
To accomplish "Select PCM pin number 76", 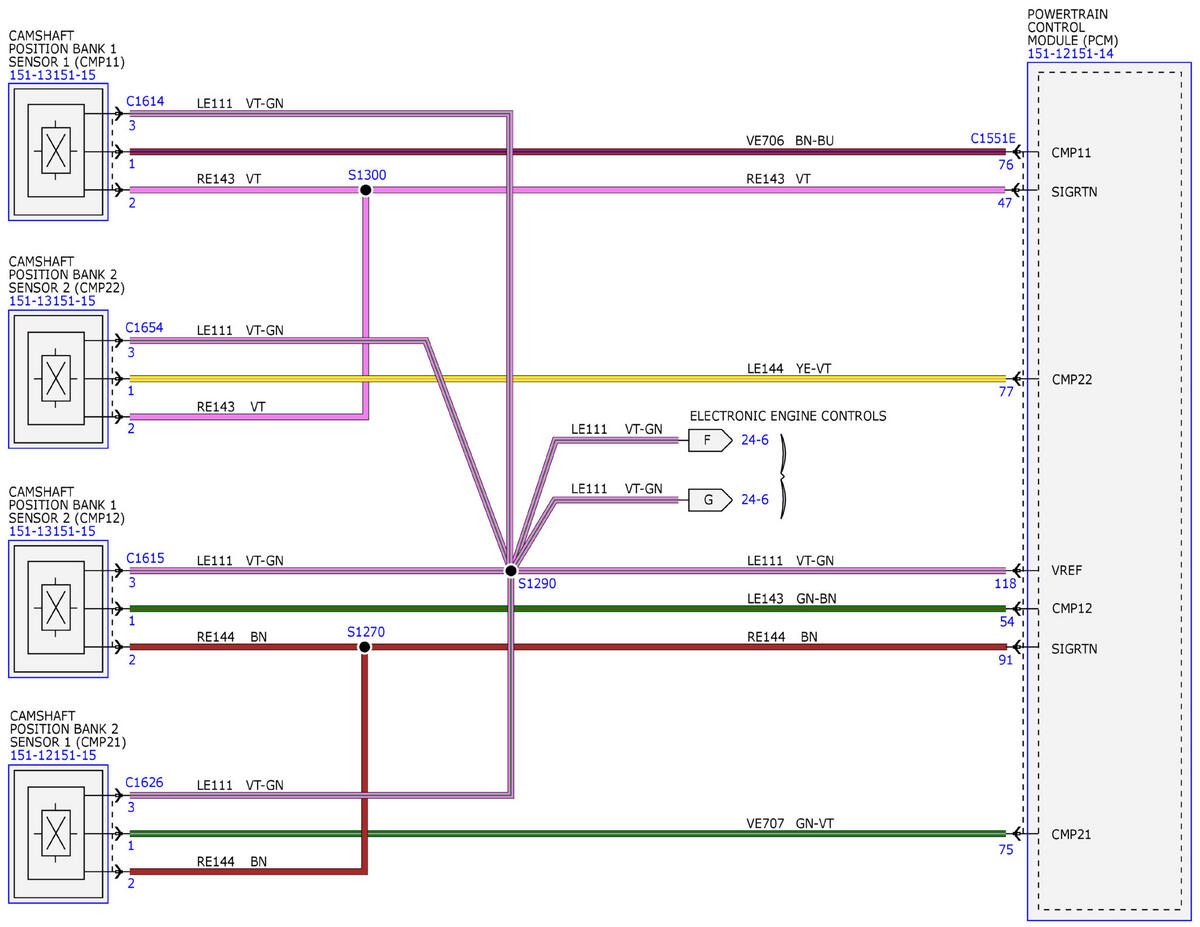I will click(1006, 165).
